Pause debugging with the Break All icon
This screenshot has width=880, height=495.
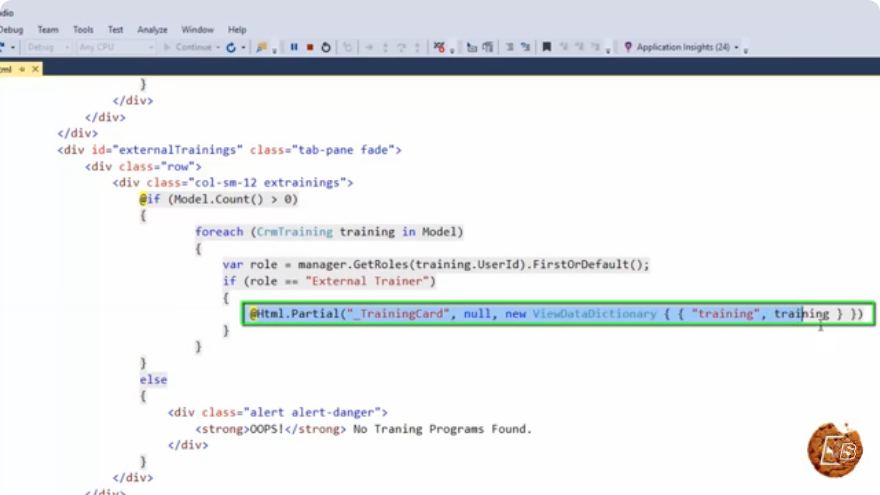pos(294,47)
